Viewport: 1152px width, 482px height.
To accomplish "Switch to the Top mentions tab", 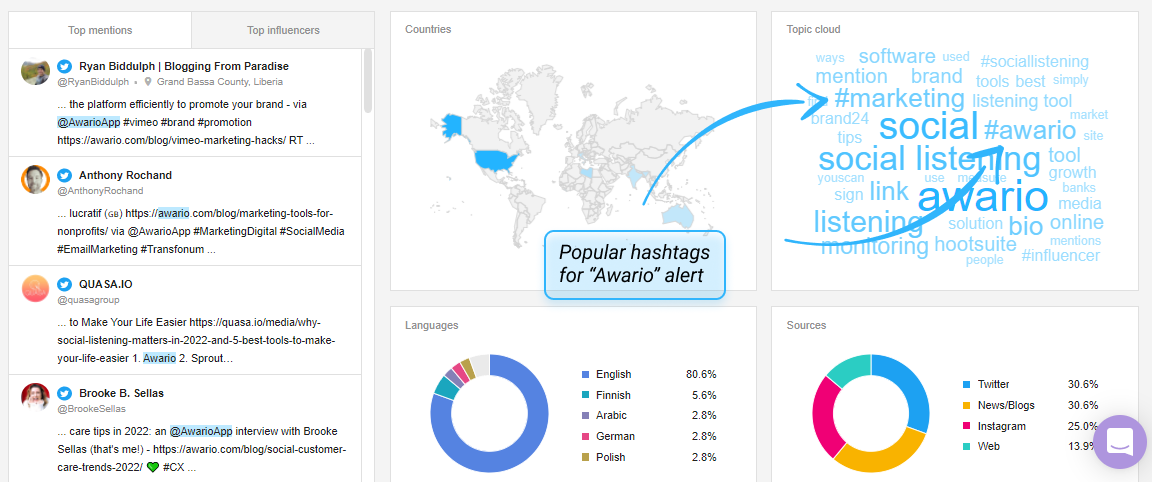I will click(x=100, y=30).
